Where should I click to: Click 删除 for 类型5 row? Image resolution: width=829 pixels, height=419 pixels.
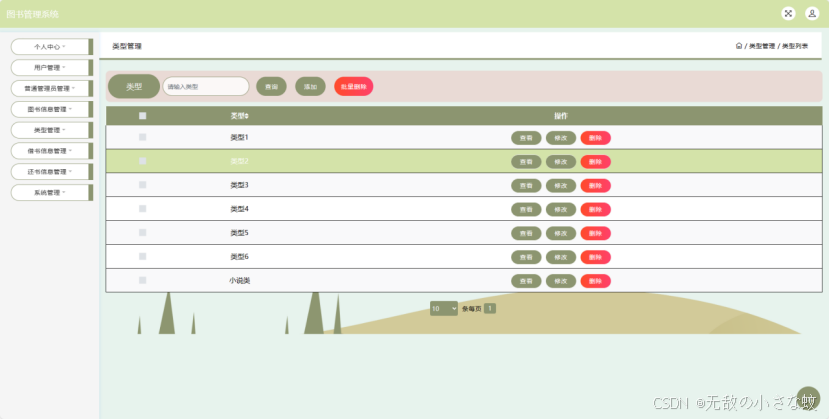[x=596, y=233]
